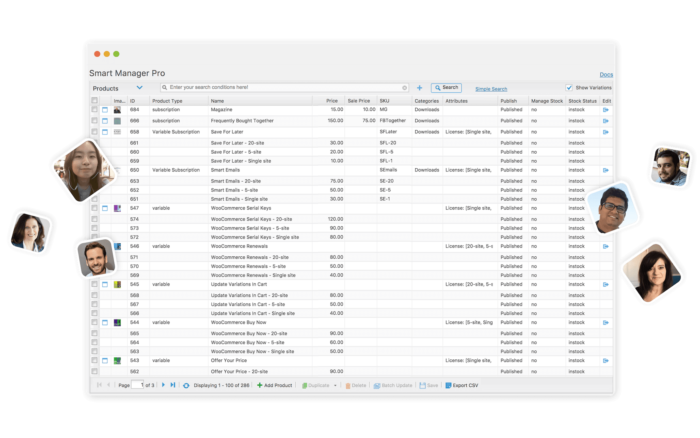Click the edit icon for the Magazine row
700x438 pixels.
[x=605, y=109]
